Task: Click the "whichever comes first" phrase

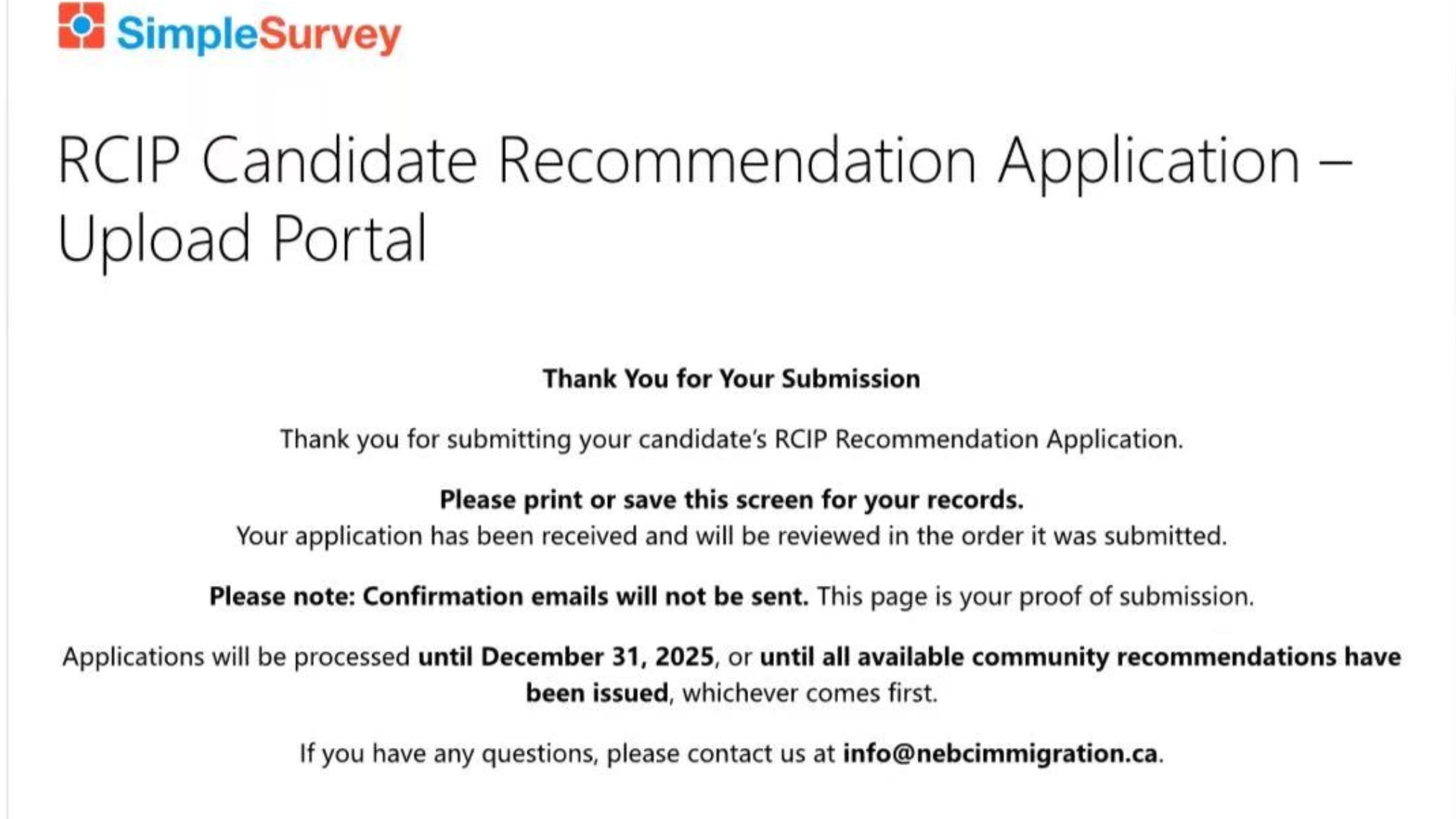Action: coord(809,693)
